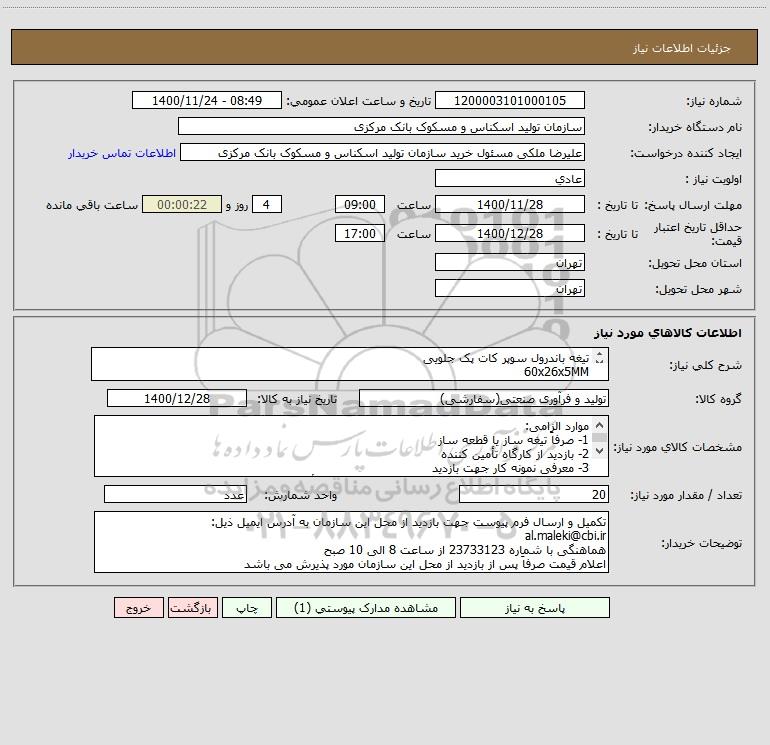
Task: Click the price validity date field beside حداقل تاریخ اعتبار قیمت
Action: click(x=510, y=233)
